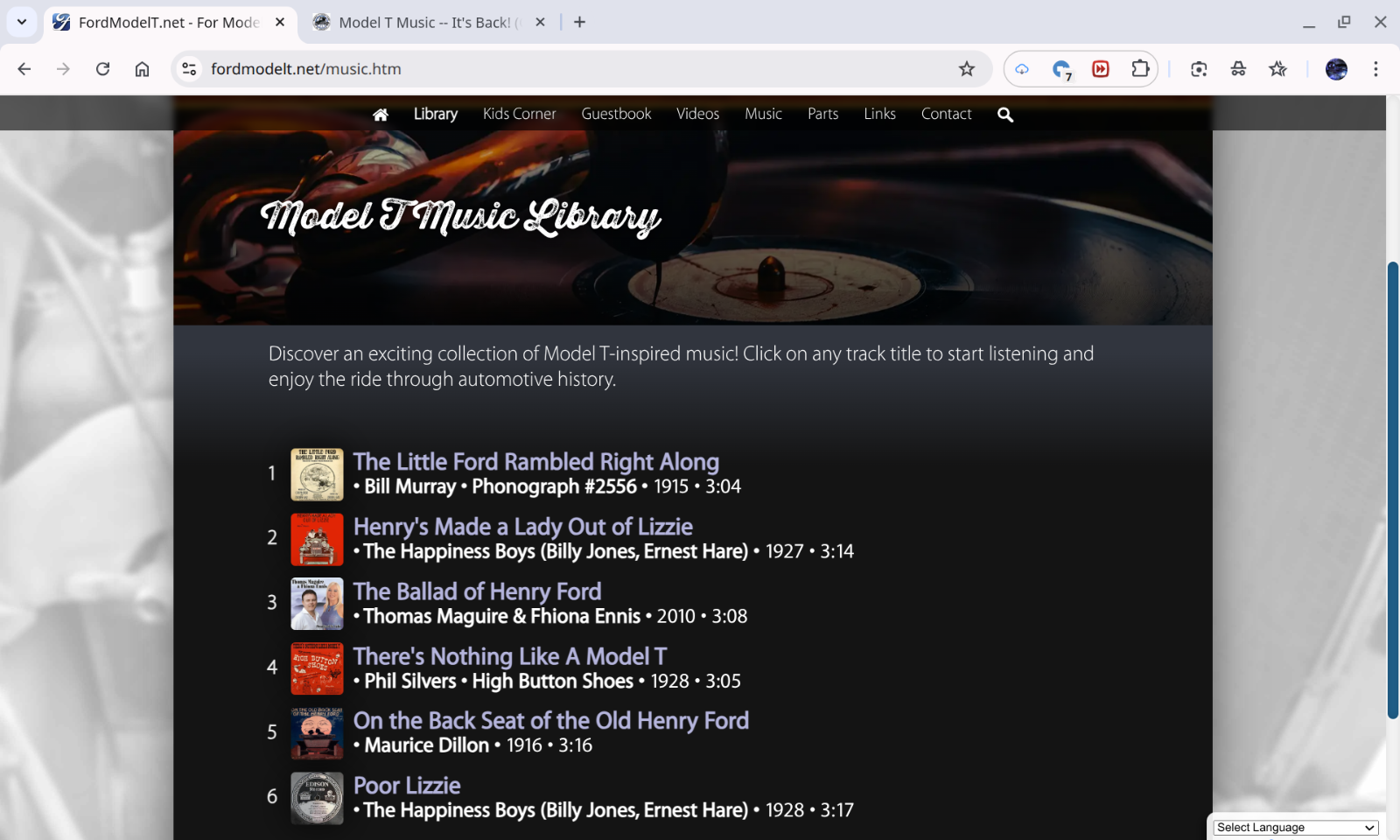Play the Poor Lizzie track
The height and width of the screenshot is (840, 1400).
[x=407, y=785]
